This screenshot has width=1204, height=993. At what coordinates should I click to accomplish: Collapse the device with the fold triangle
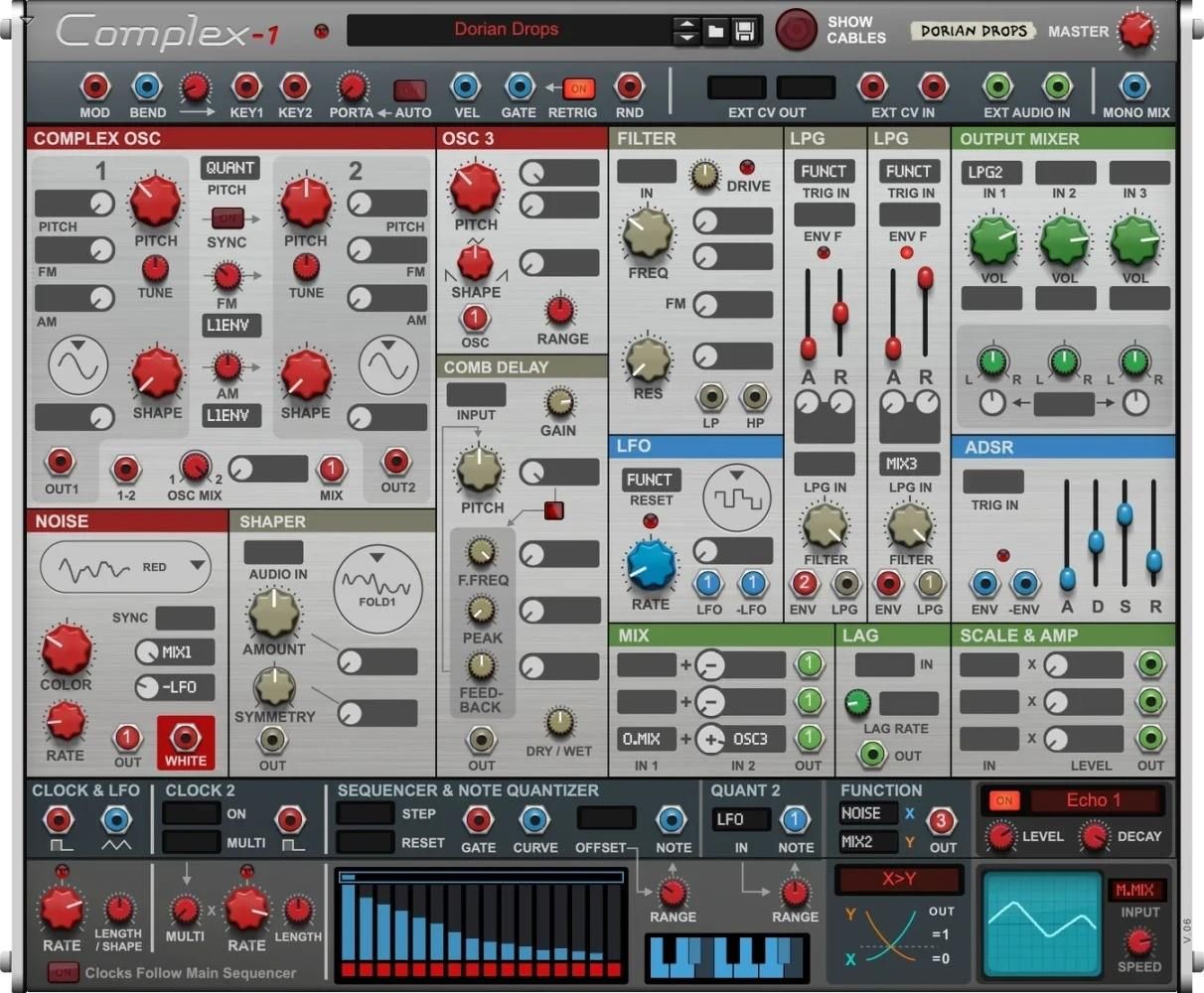pos(27,21)
